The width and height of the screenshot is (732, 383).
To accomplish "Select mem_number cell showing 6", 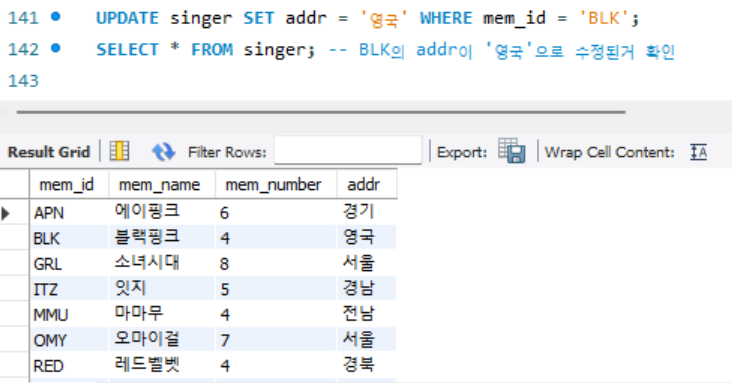I will (276, 213).
